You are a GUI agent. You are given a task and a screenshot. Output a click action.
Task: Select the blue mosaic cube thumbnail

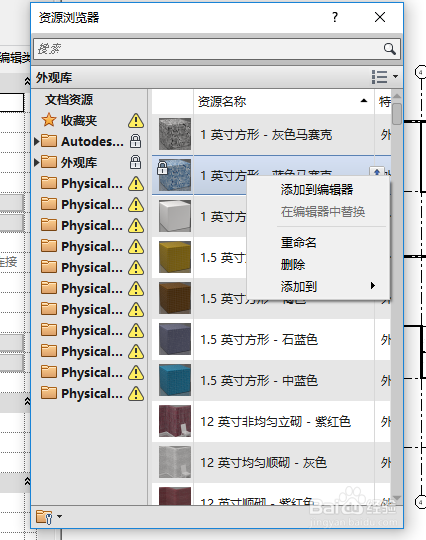click(175, 175)
